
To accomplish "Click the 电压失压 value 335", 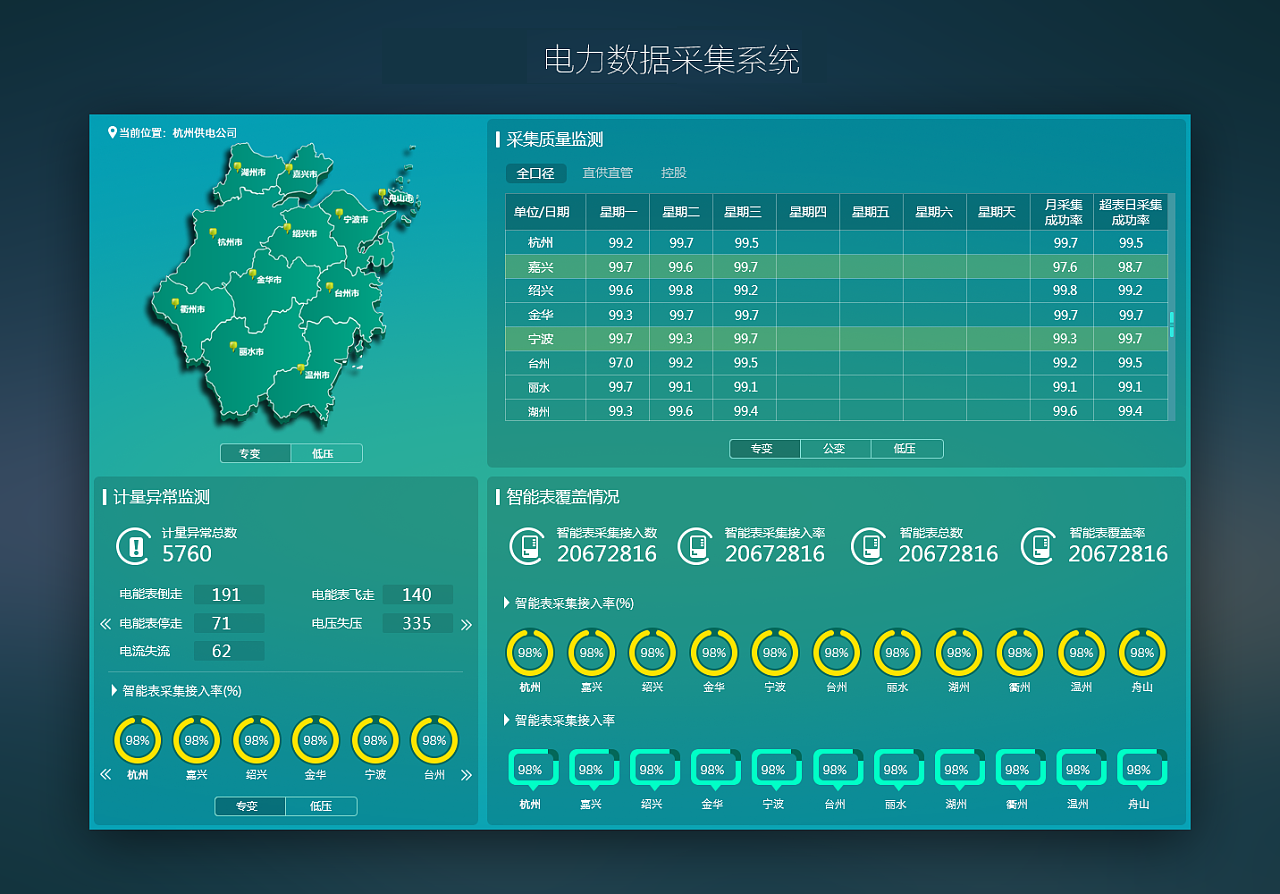I will (417, 624).
